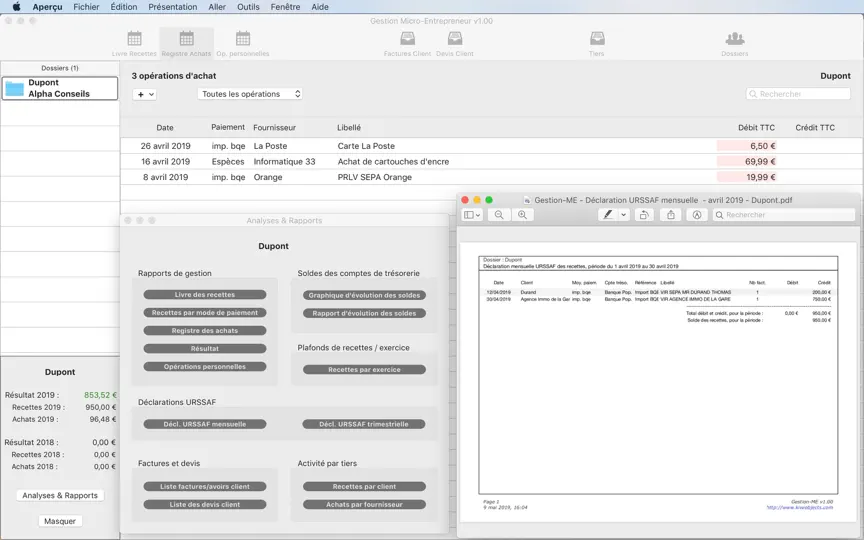
Task: Click the Crédit TTC column header
Action: pyautogui.click(x=815, y=127)
